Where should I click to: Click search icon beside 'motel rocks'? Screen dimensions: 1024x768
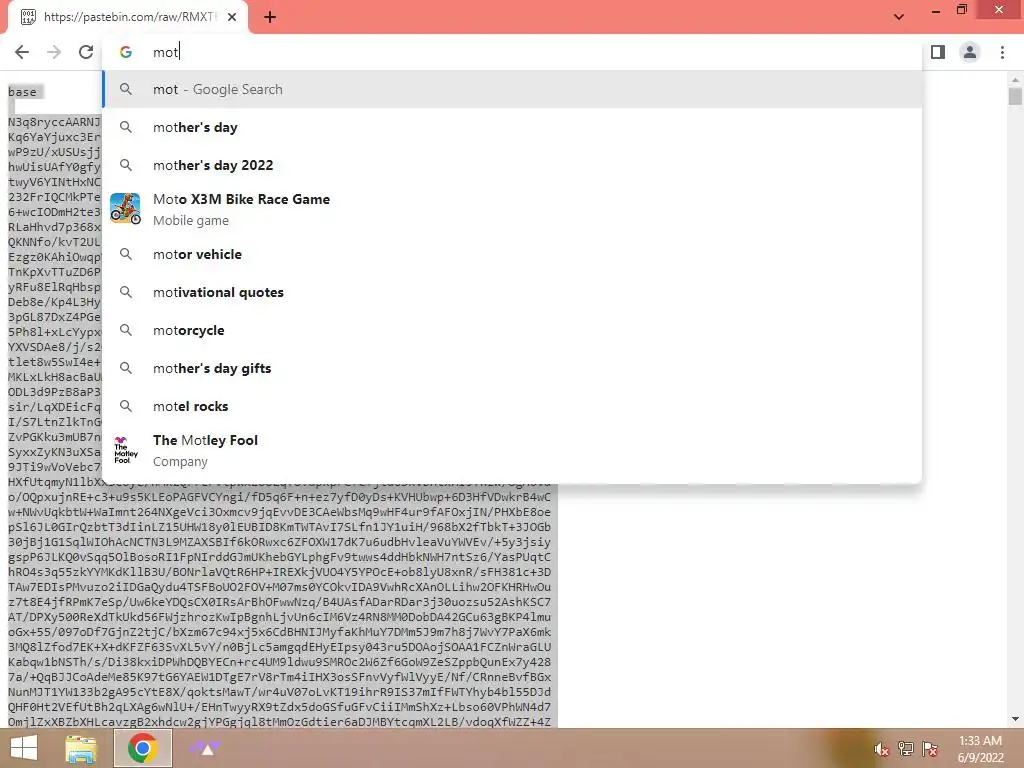point(126,406)
